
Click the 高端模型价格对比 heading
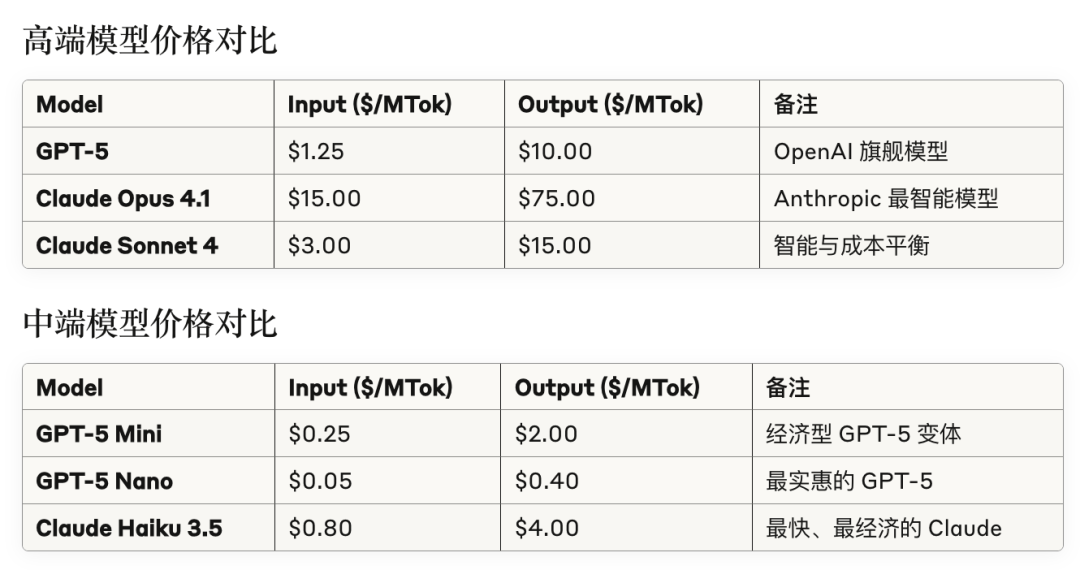click(x=150, y=41)
